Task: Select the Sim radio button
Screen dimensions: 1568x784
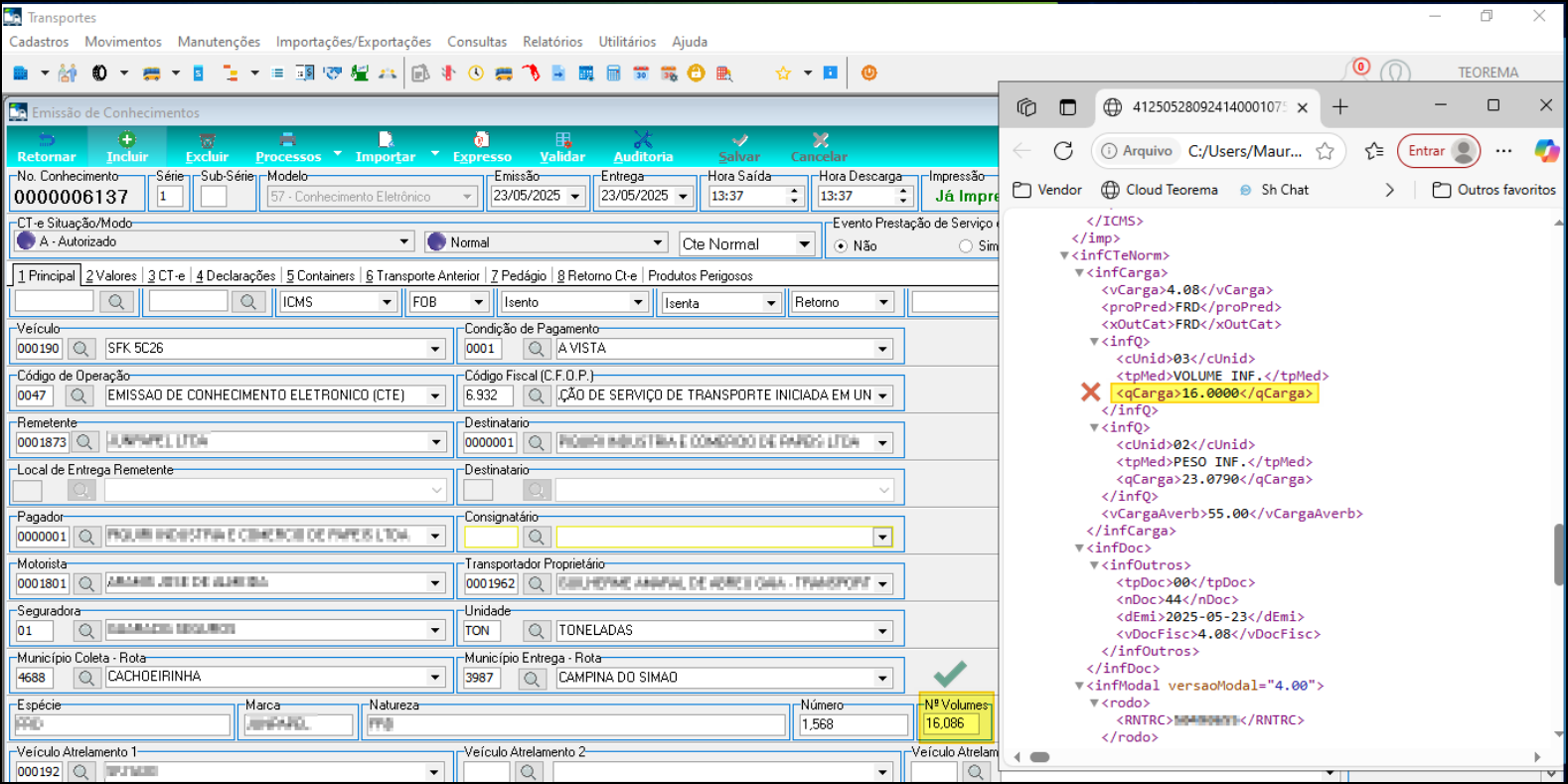Action: 966,245
